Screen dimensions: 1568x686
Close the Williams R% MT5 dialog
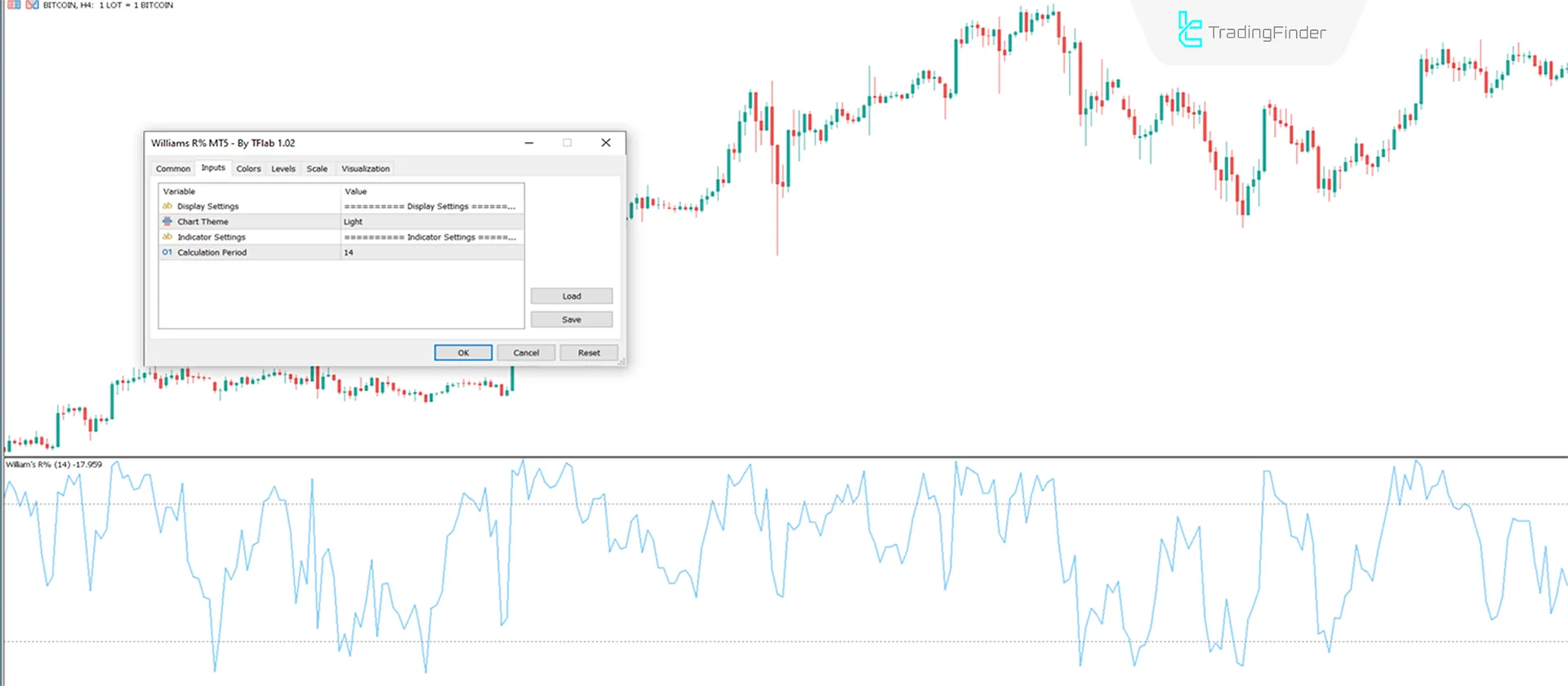[x=606, y=143]
